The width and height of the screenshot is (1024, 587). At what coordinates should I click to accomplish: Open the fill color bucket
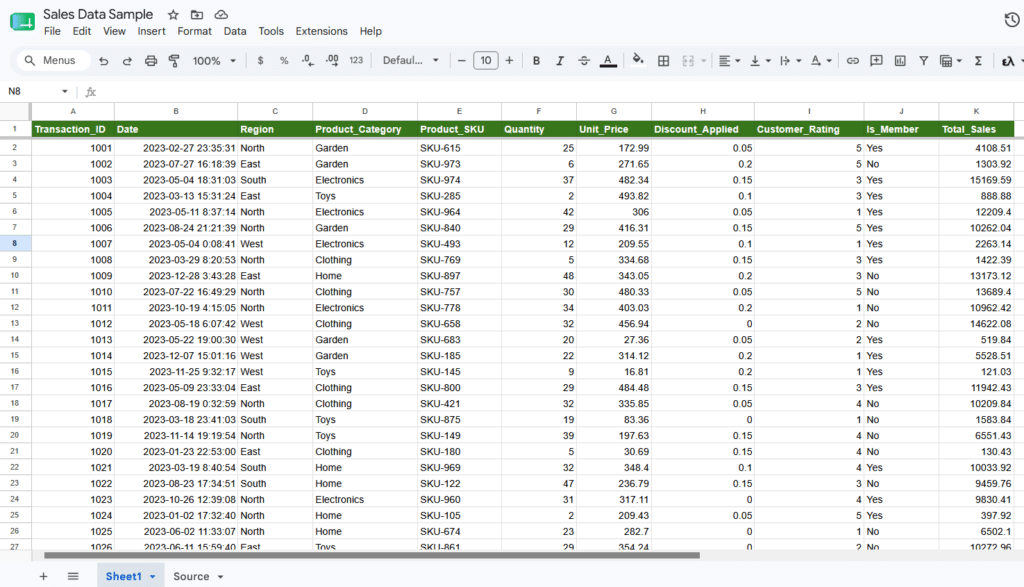(638, 60)
